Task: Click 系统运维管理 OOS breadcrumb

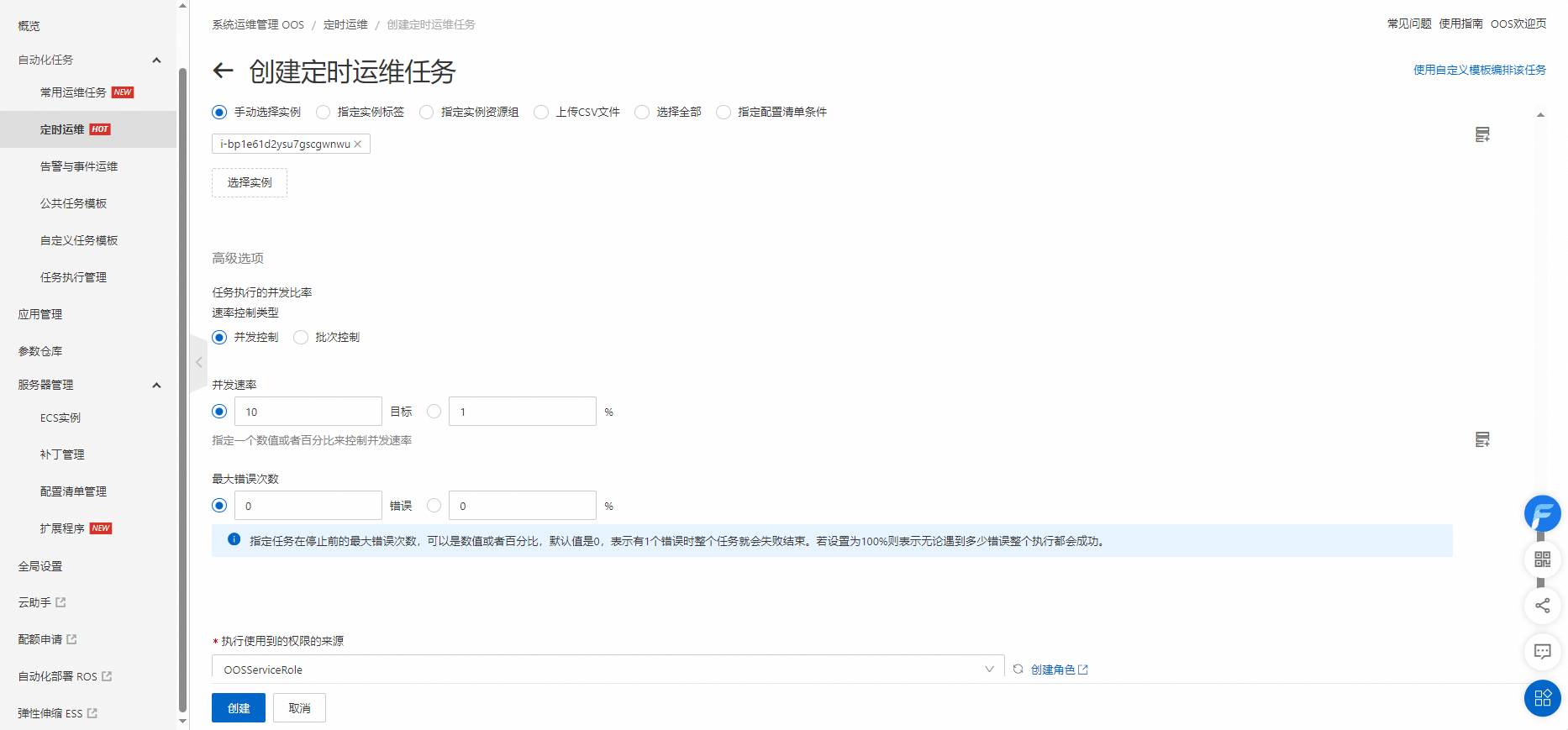Action: [x=258, y=24]
